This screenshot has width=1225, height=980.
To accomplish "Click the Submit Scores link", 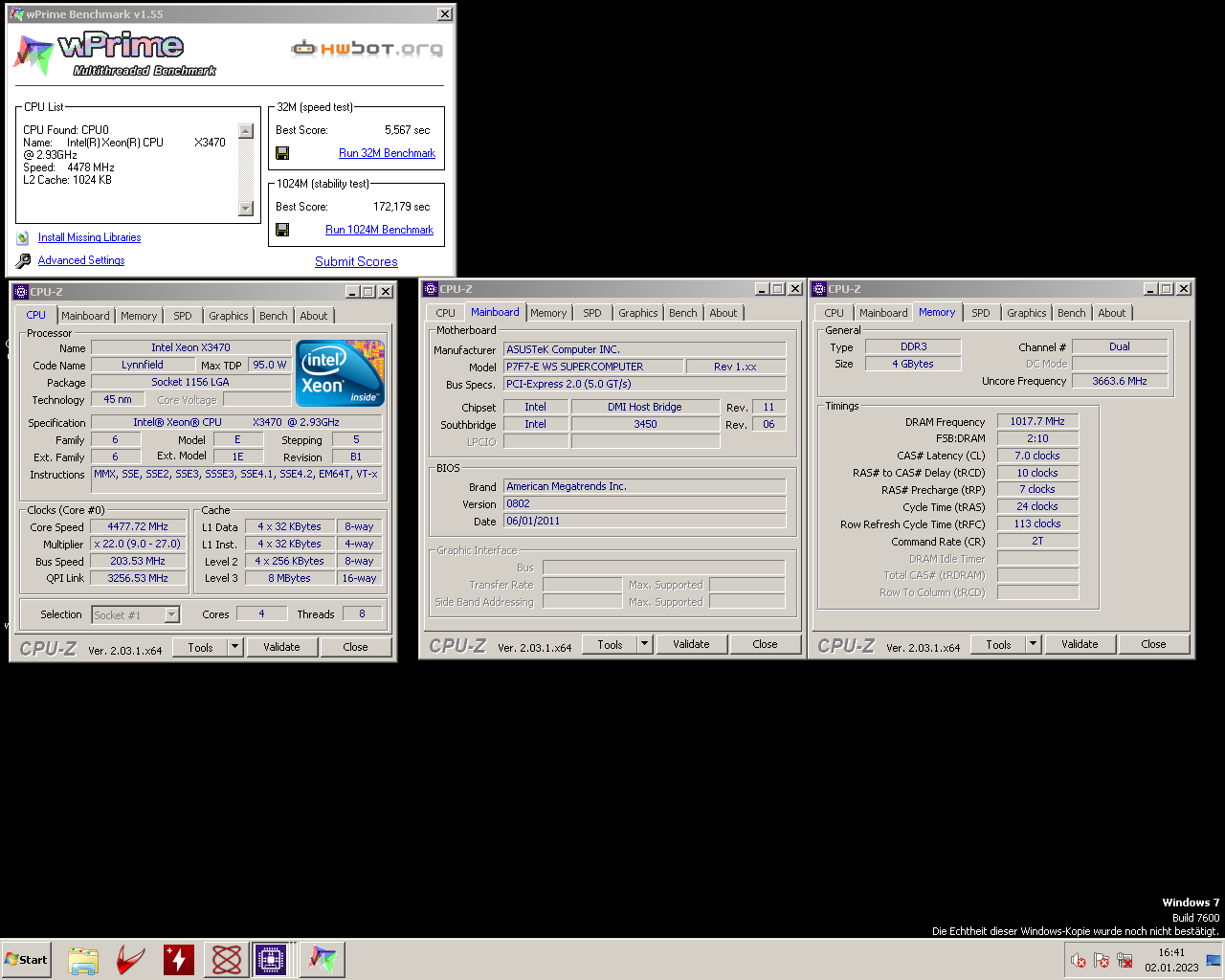I will pos(356,261).
